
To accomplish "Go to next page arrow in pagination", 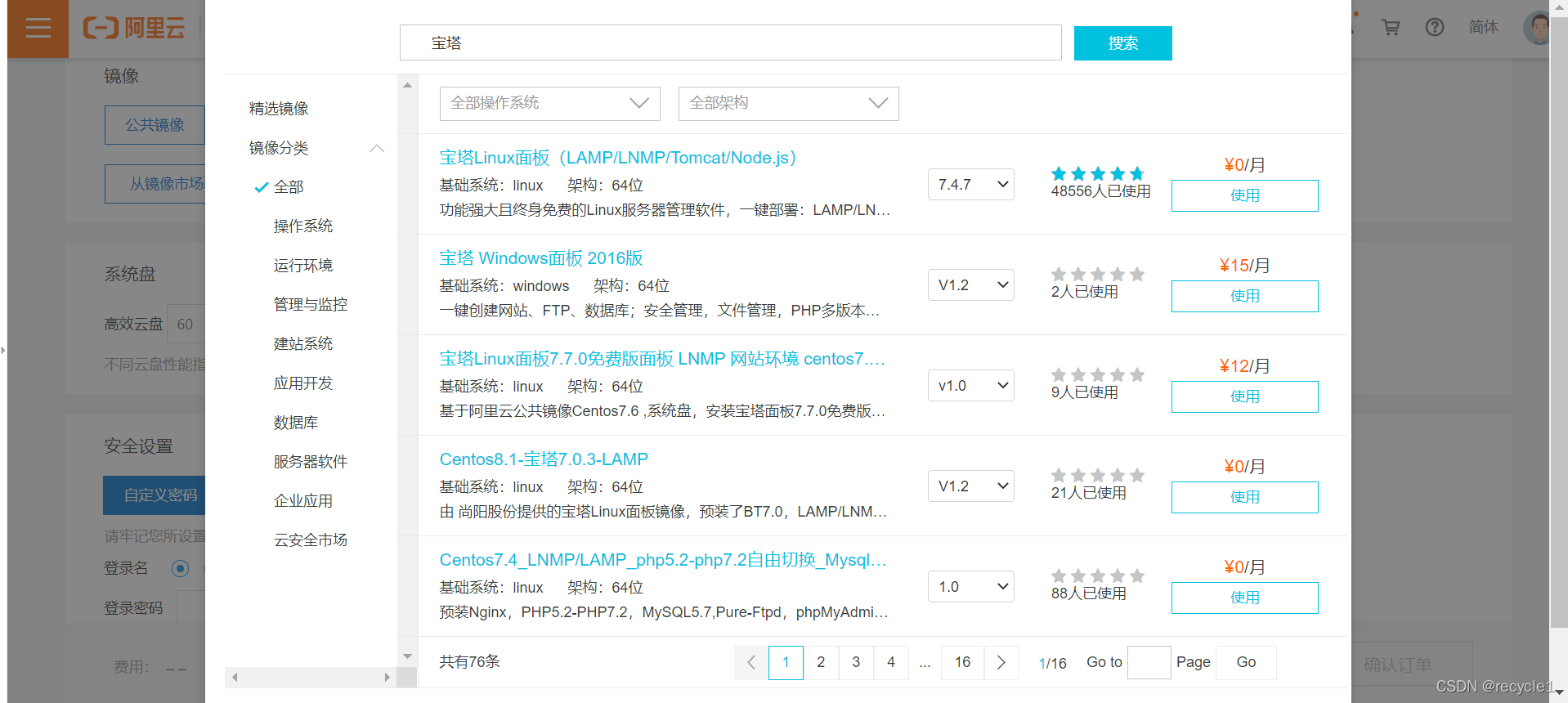I will coord(1001,662).
